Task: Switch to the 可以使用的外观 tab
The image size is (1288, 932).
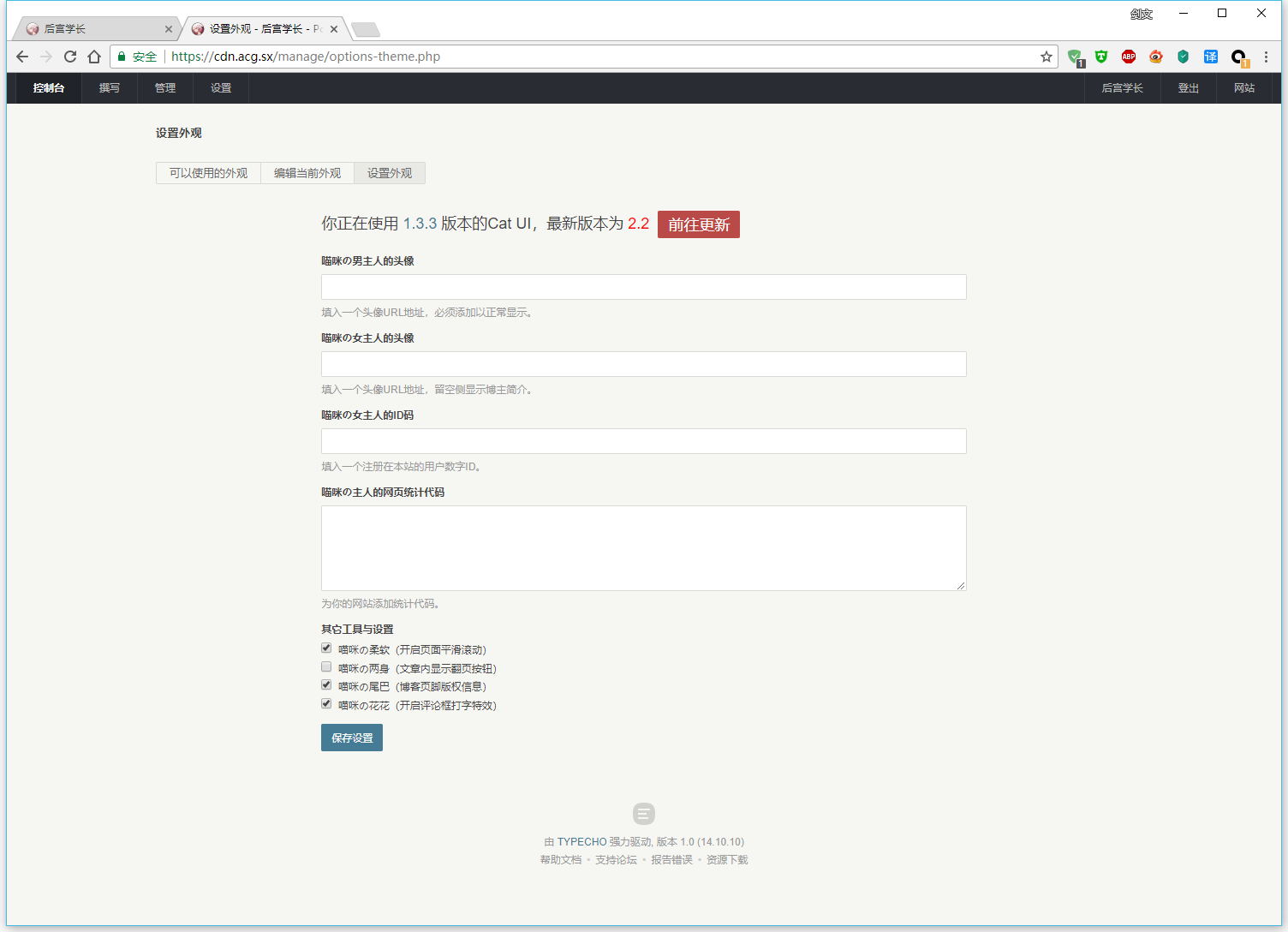Action: [208, 173]
